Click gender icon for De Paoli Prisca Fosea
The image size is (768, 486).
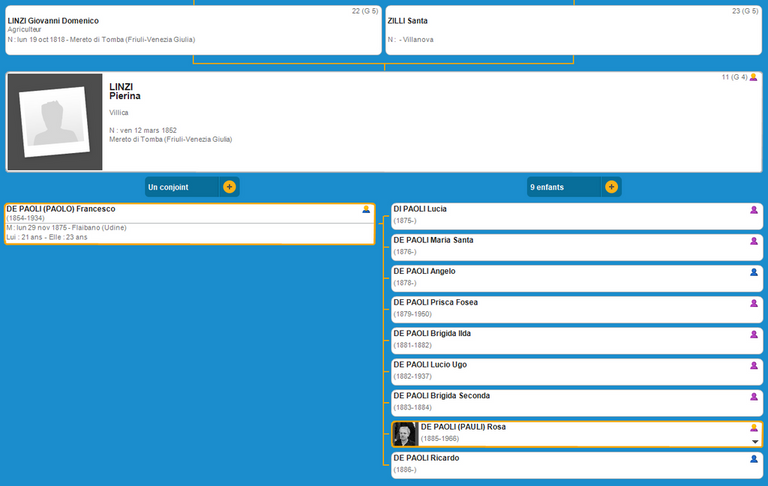754,303
